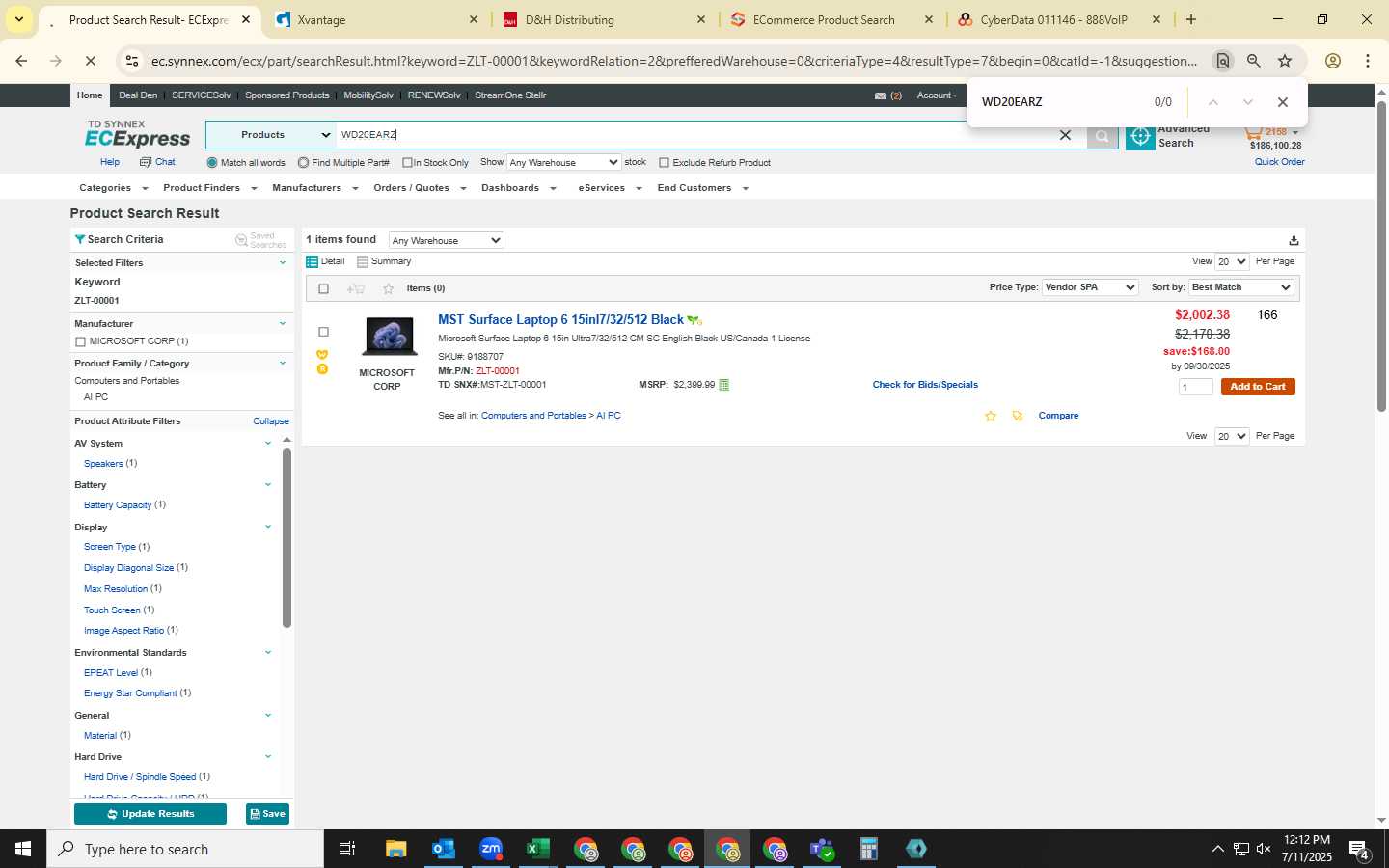The image size is (1389, 868).
Task: Check the In Stock Only checkbox
Action: [407, 163]
